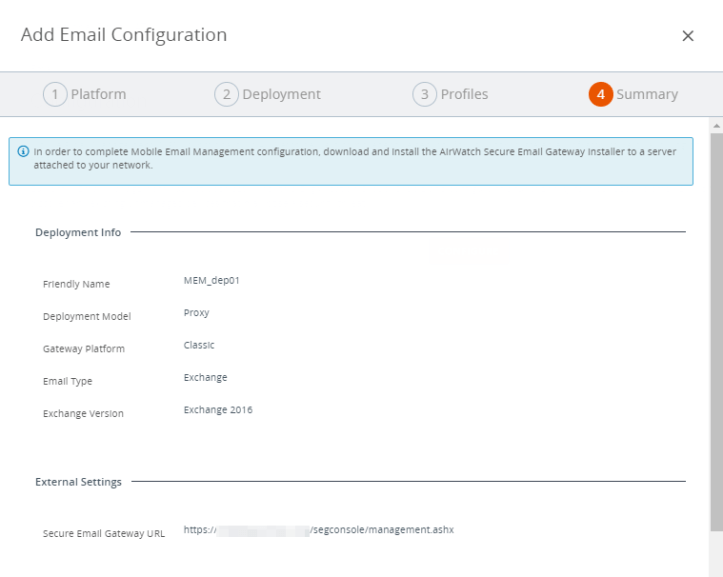This screenshot has width=723, height=577.
Task: Click the vertical scrollbar thumb
Action: (715, 330)
